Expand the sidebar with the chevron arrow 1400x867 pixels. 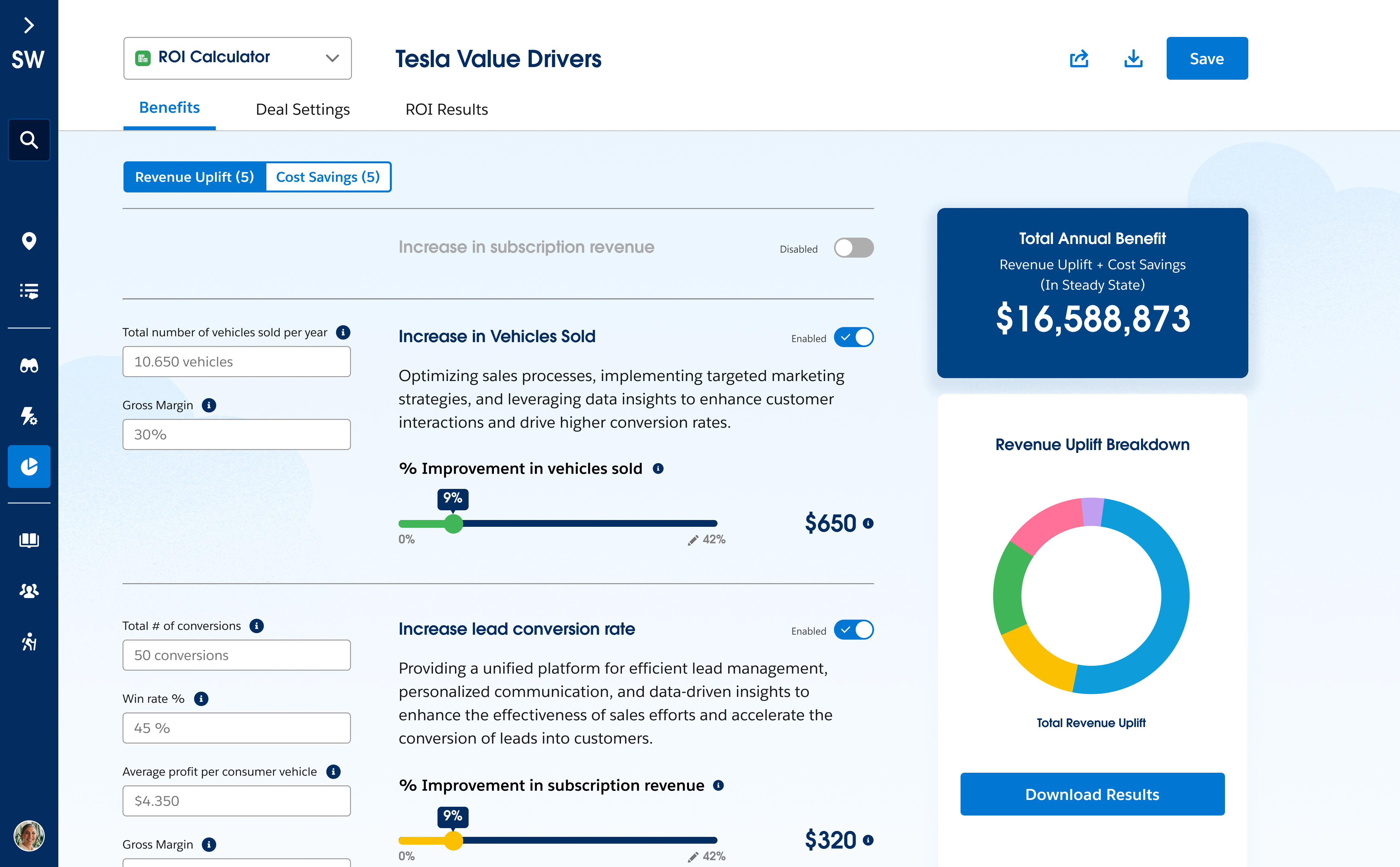click(x=29, y=25)
